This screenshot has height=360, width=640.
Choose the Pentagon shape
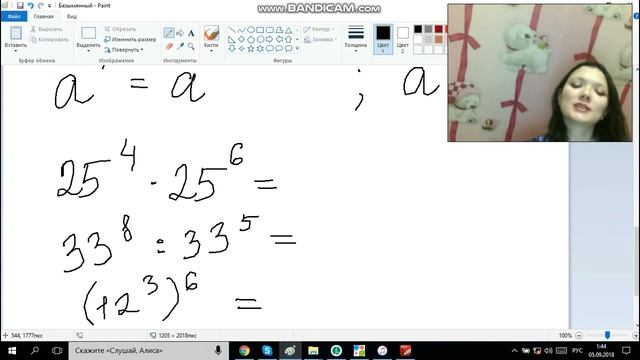pos(251,39)
